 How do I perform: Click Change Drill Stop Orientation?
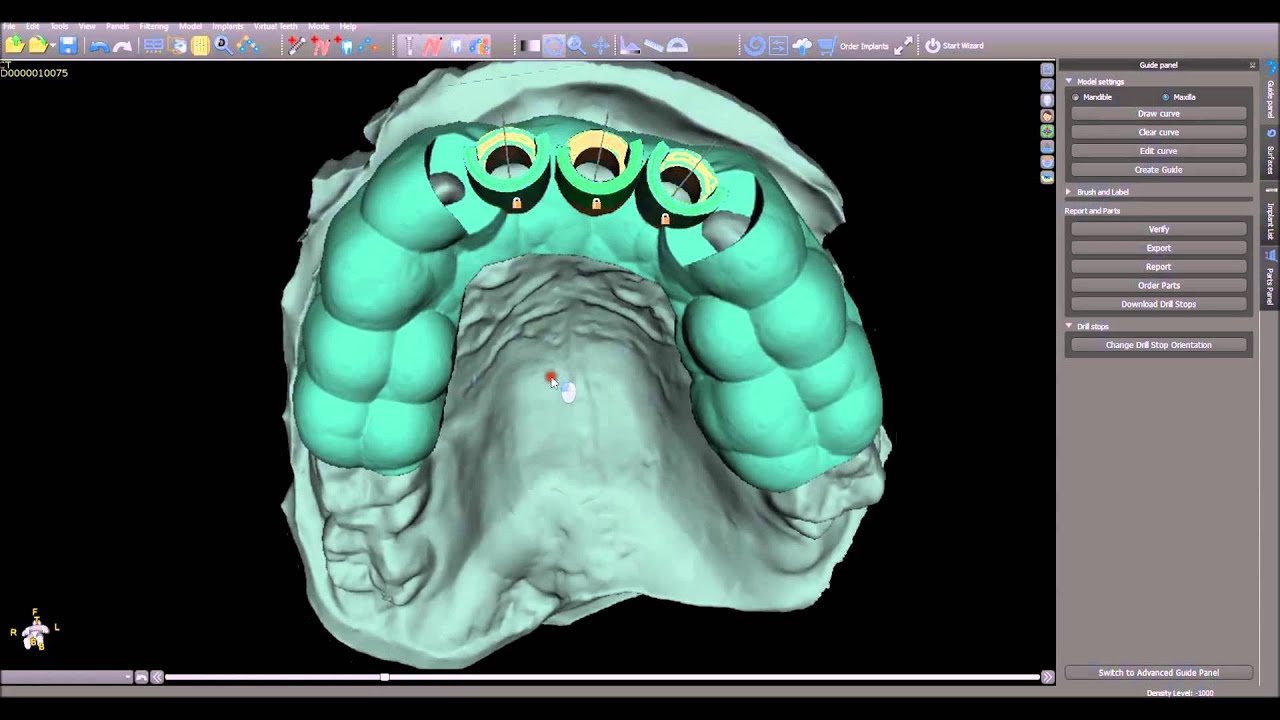[x=1158, y=345]
